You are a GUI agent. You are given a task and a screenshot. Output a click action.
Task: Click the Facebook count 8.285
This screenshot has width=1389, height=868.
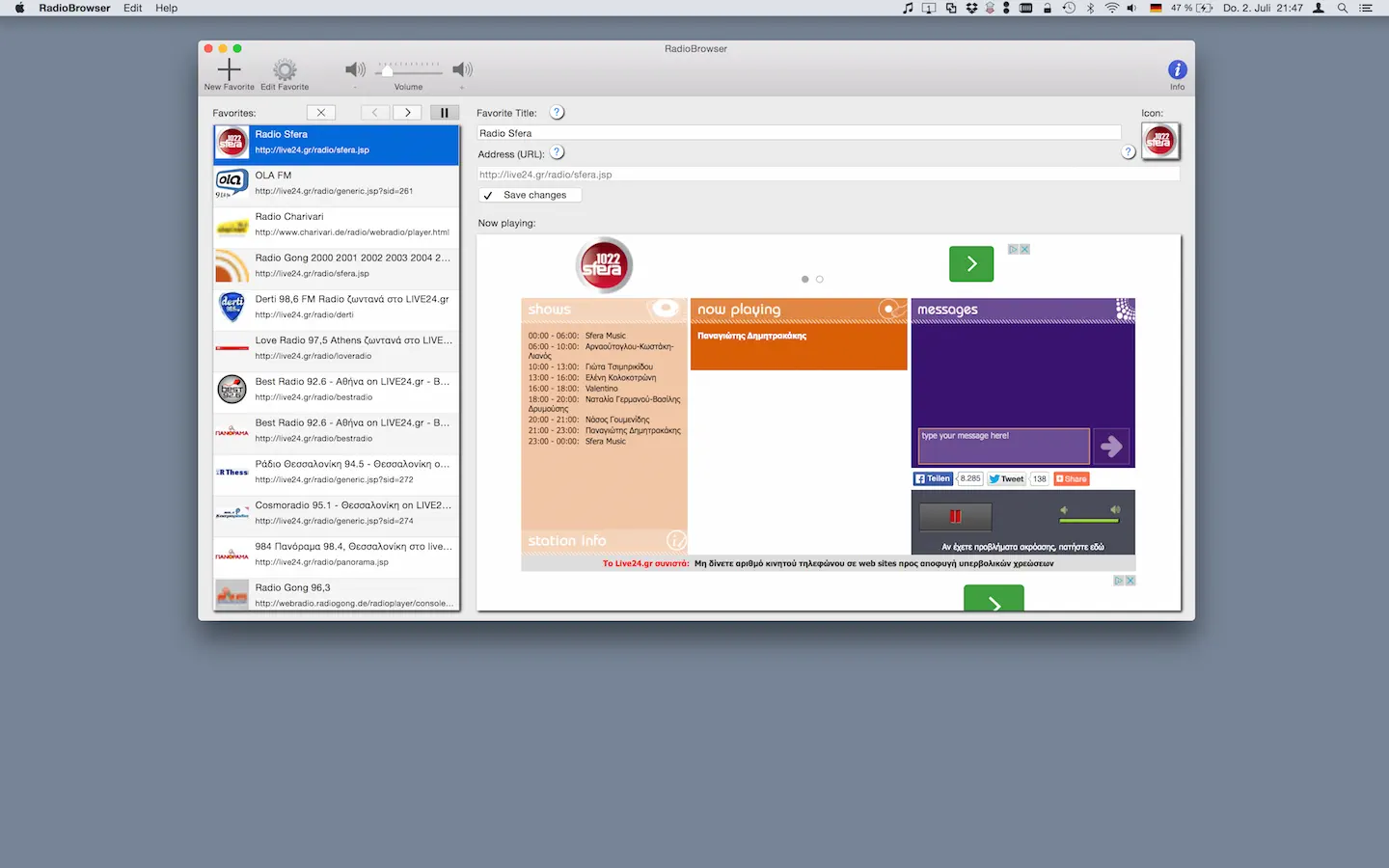[x=969, y=478]
